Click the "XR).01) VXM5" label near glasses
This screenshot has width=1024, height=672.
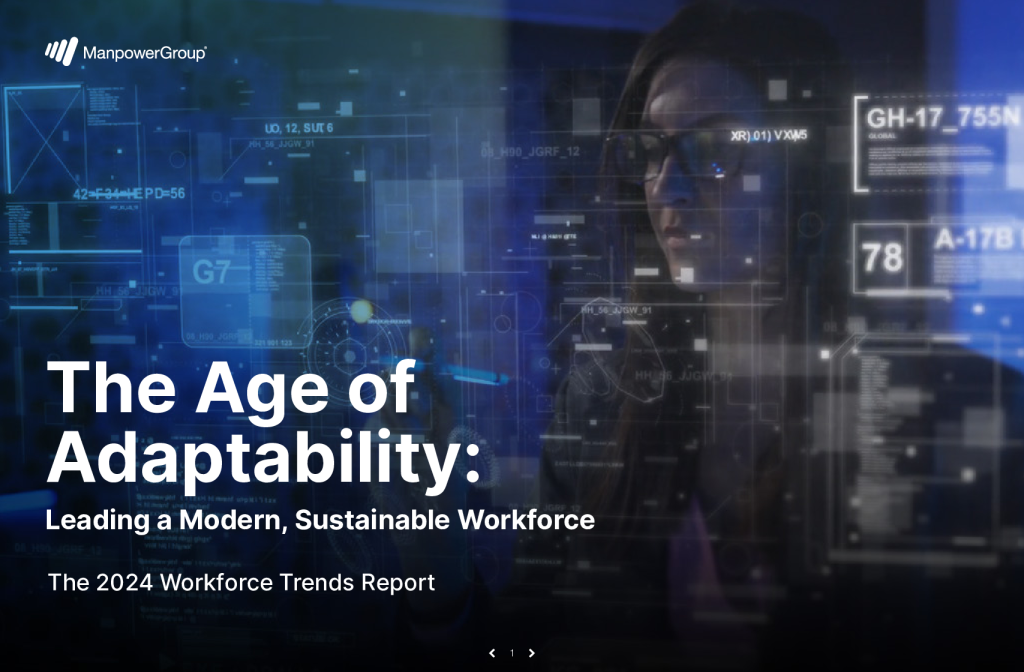pos(769,134)
